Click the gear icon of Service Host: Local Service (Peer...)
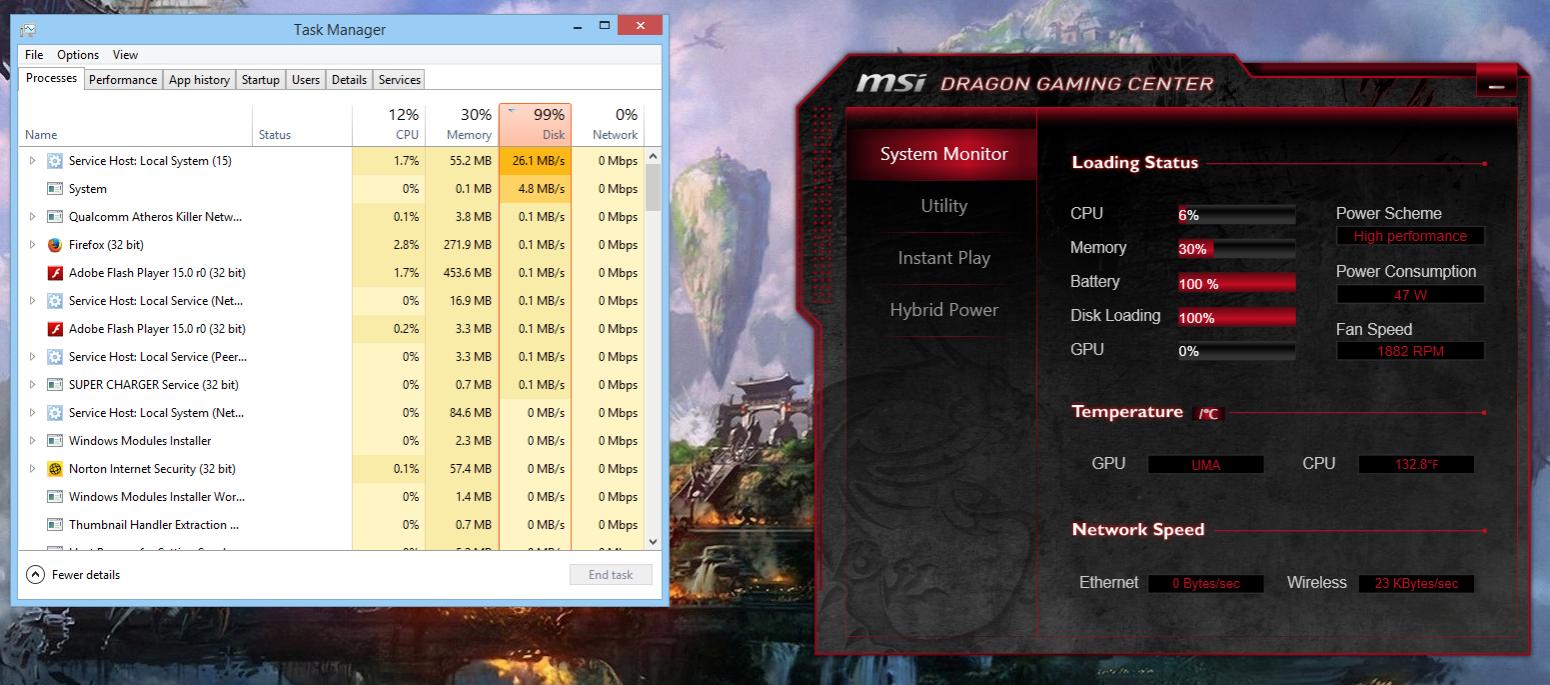Viewport: 1550px width, 685px height. coord(55,357)
